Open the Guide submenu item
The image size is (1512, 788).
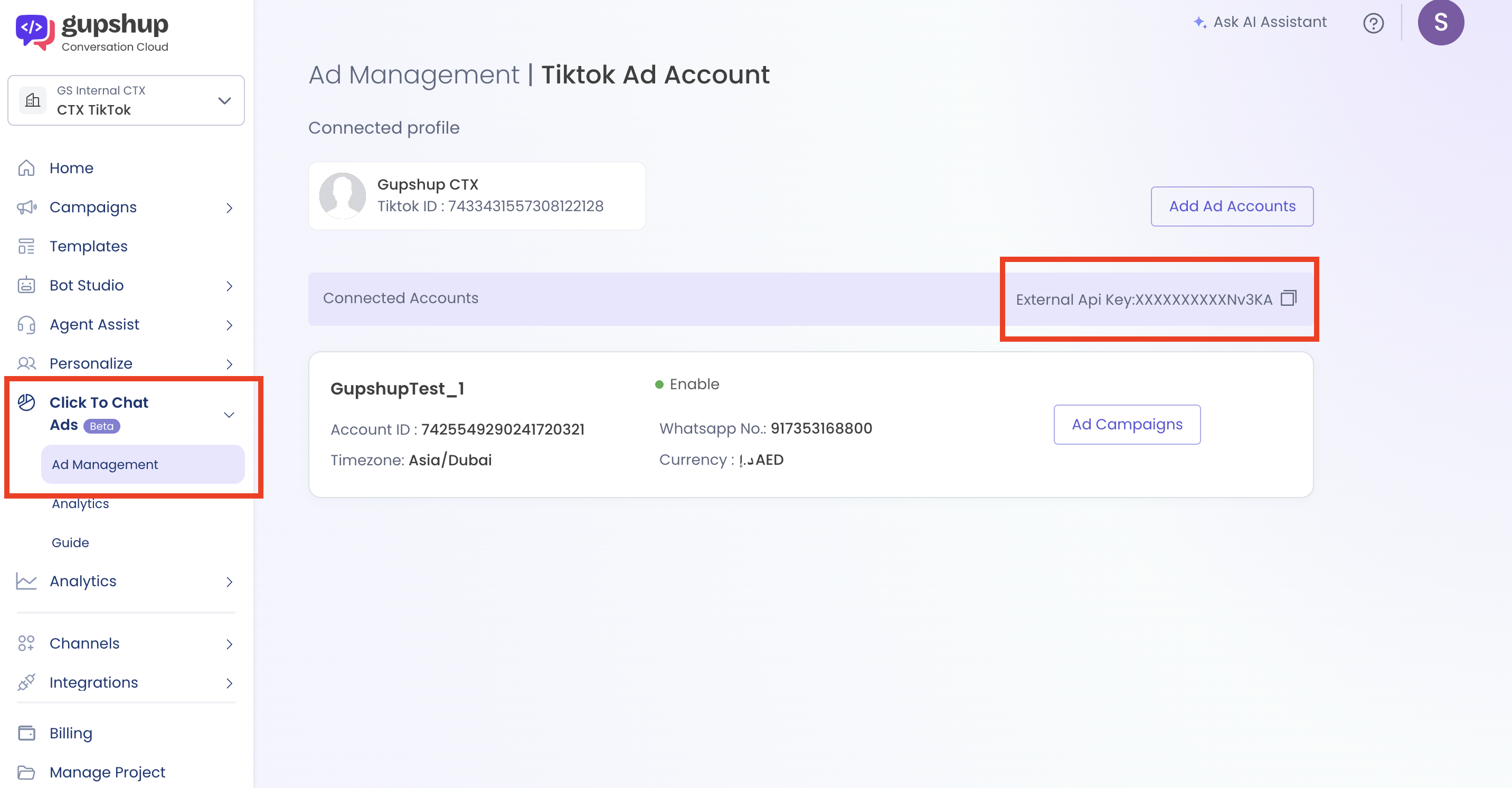pyautogui.click(x=70, y=542)
